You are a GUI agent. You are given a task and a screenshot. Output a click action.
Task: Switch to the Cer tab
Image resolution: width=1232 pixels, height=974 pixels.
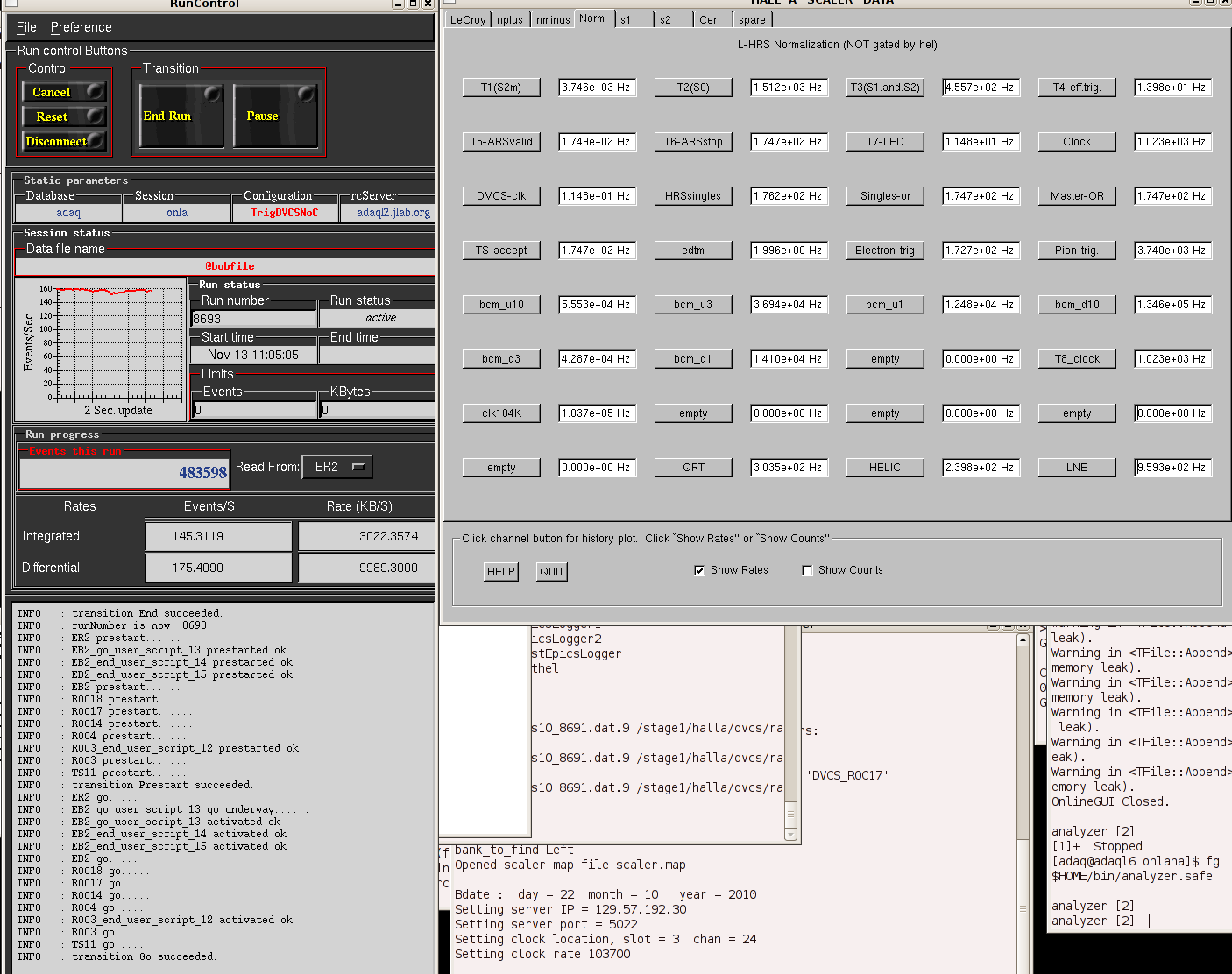point(713,19)
